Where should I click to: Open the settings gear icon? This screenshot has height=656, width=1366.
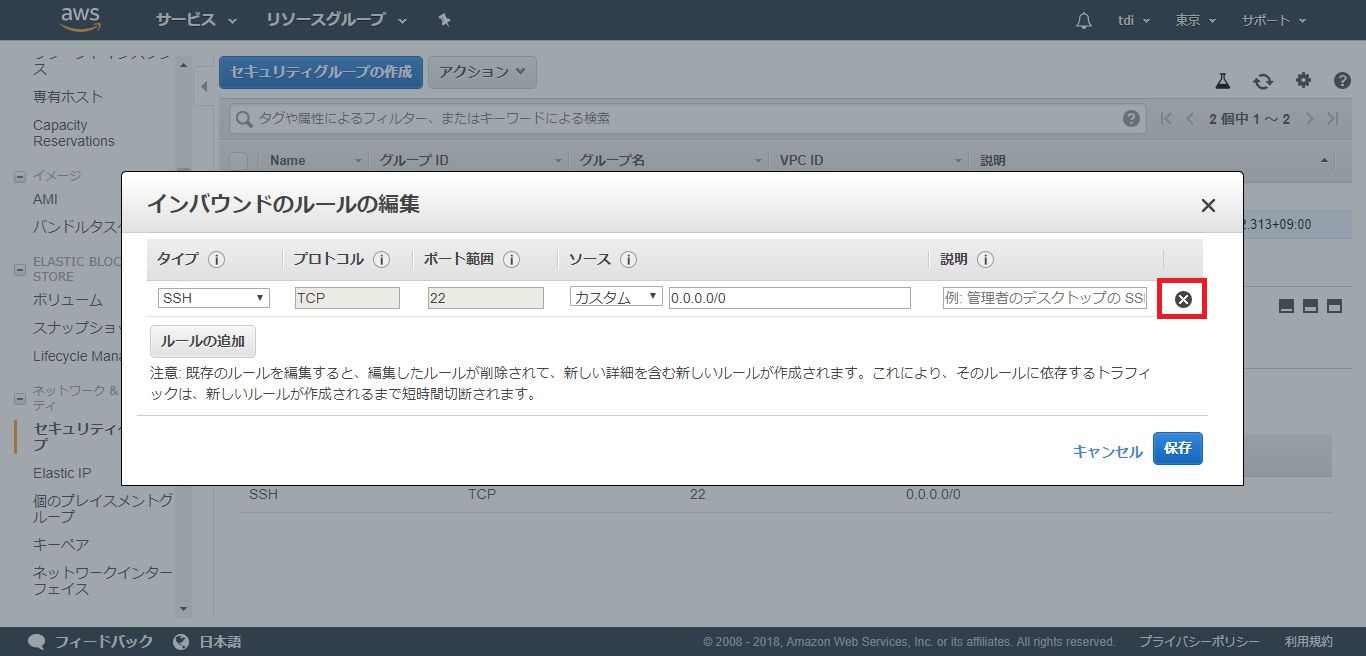[x=1303, y=81]
